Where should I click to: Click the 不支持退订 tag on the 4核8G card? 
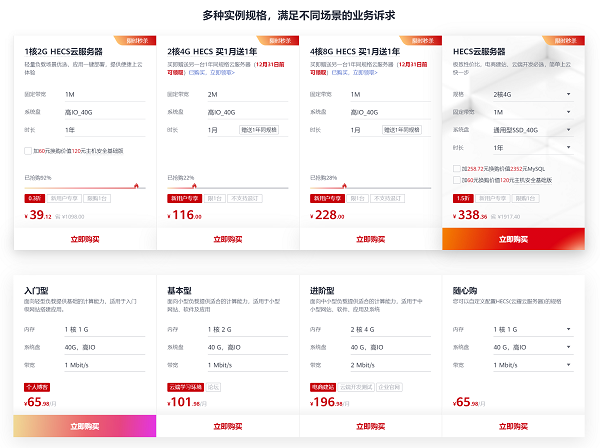(388, 198)
